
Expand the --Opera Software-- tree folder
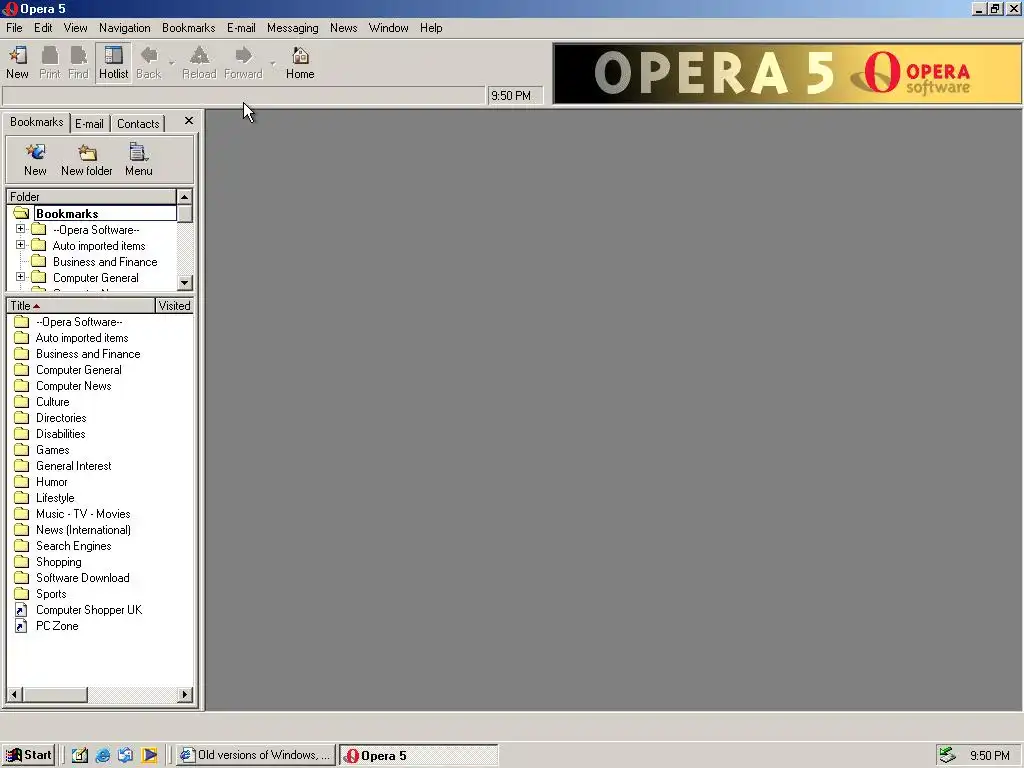click(x=20, y=229)
